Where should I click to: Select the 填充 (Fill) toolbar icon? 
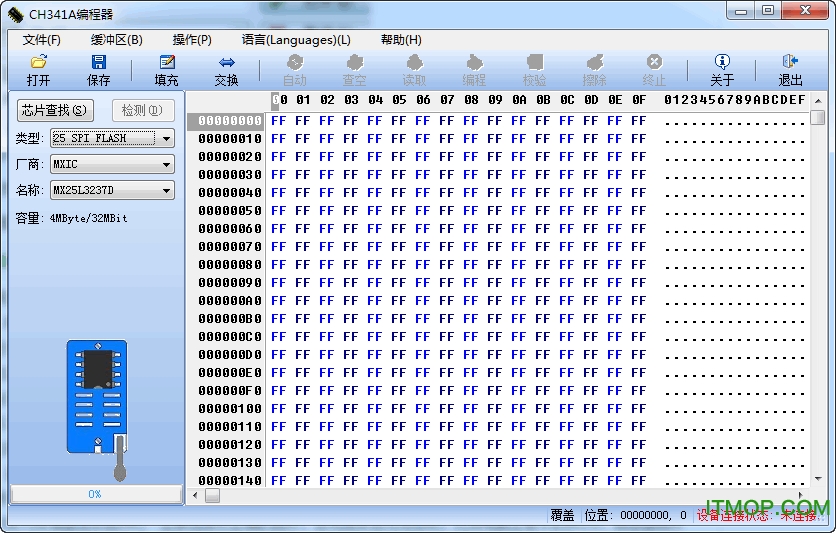tap(167, 62)
